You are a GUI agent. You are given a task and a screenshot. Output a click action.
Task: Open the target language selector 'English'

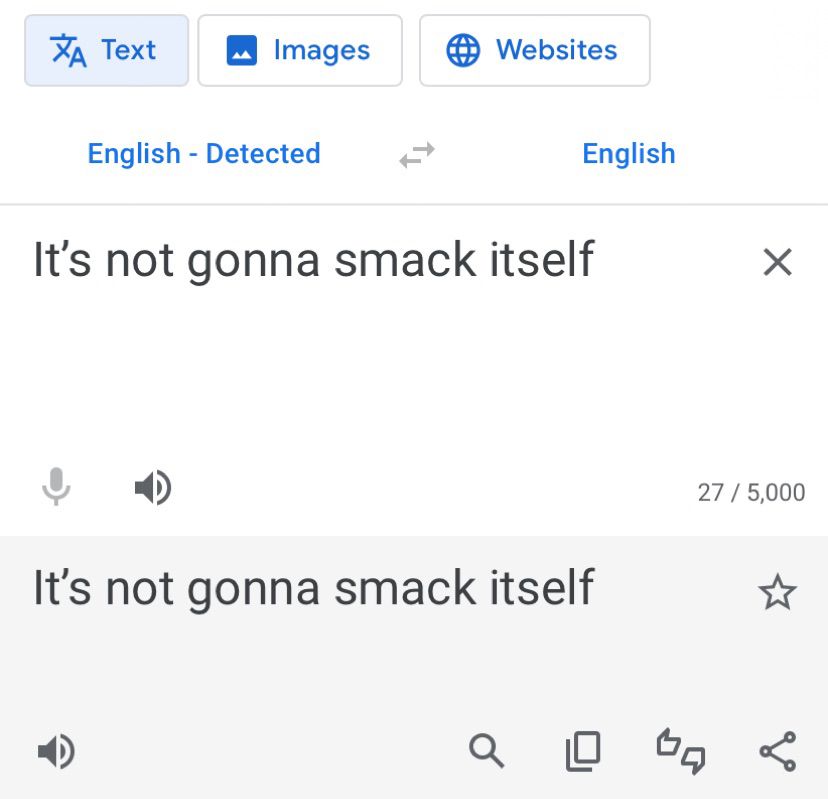pos(628,154)
